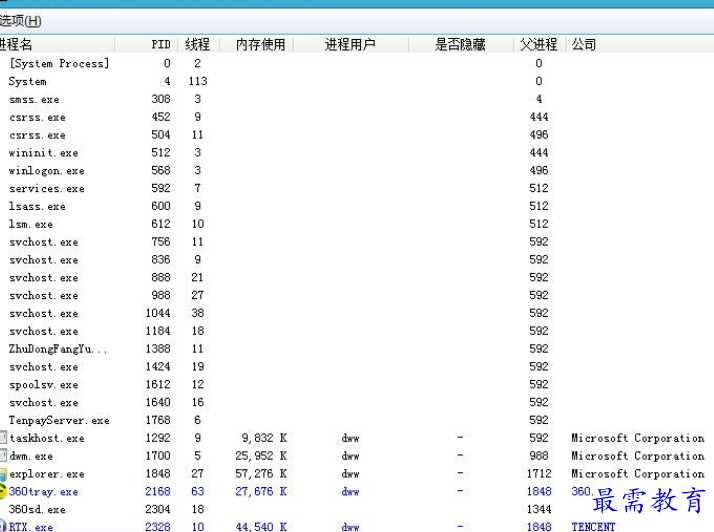Select svchost.exe with PID 988
714x532 pixels.
pyautogui.click(x=44, y=295)
